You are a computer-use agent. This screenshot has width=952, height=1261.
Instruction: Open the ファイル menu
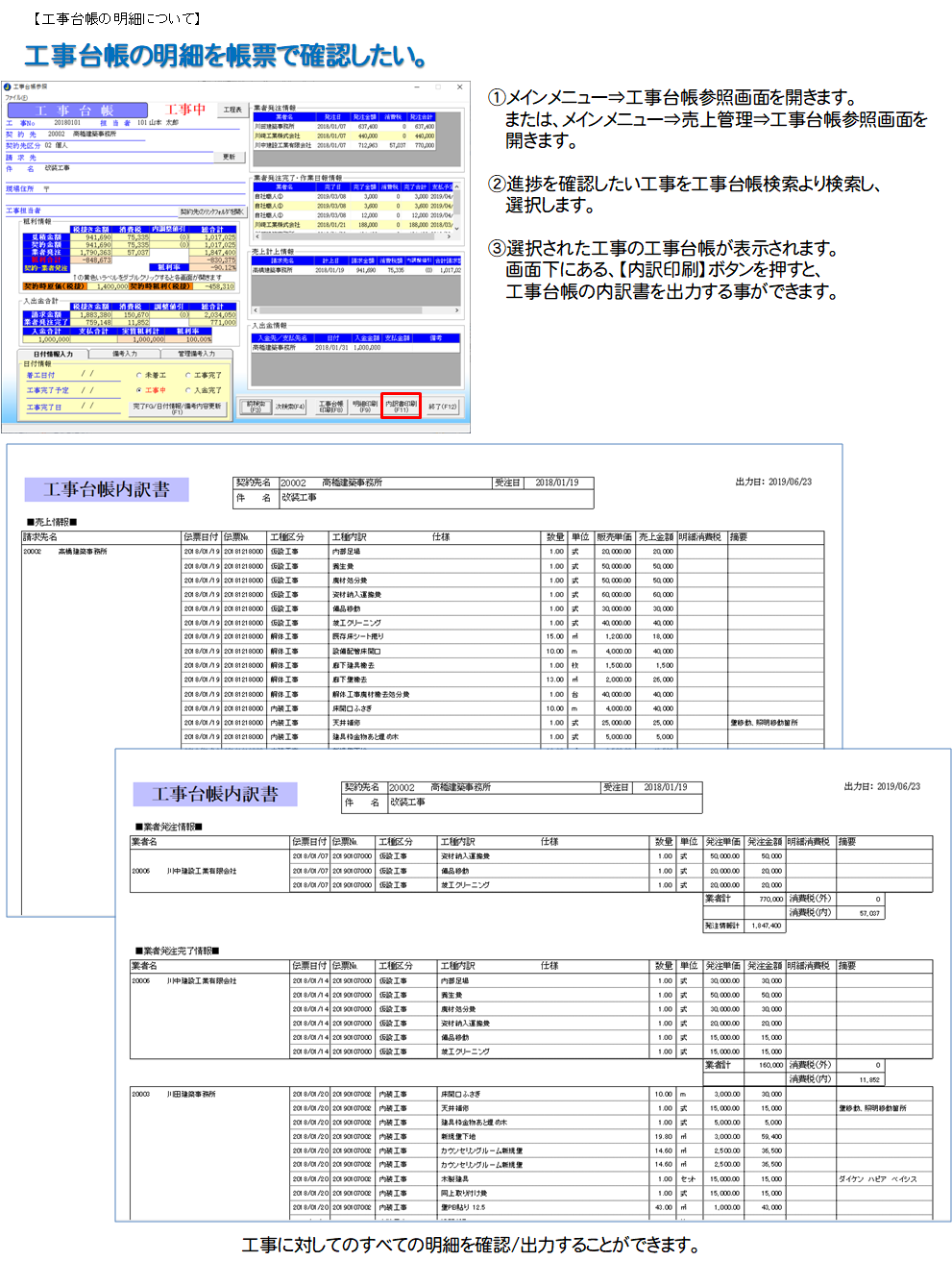point(16,97)
